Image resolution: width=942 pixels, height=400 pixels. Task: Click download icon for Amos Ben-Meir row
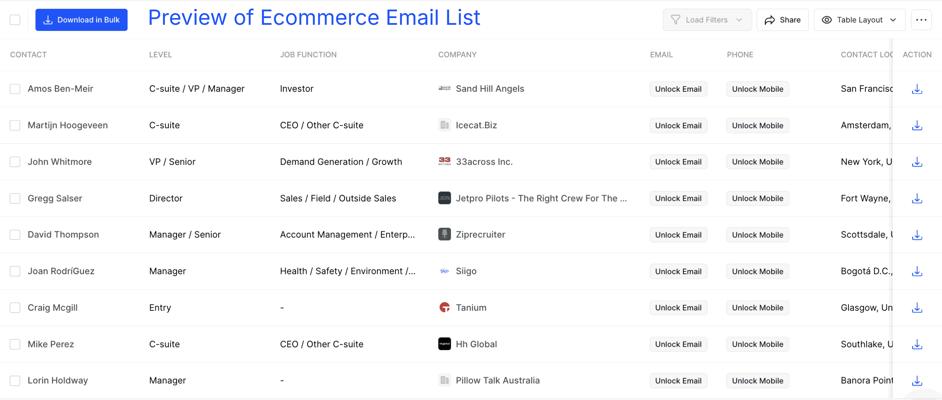[917, 89]
